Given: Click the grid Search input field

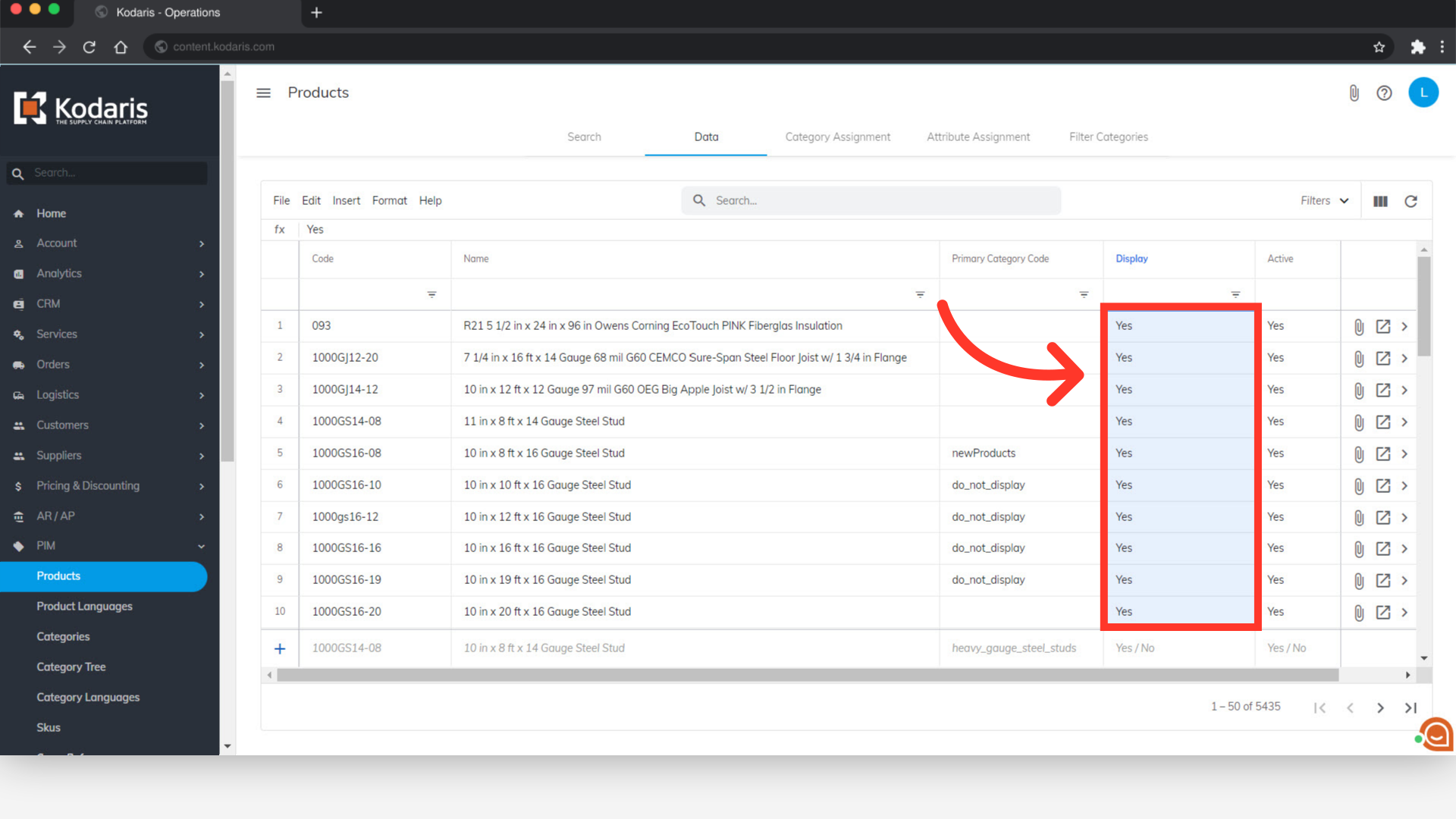Looking at the screenshot, I should 872,201.
